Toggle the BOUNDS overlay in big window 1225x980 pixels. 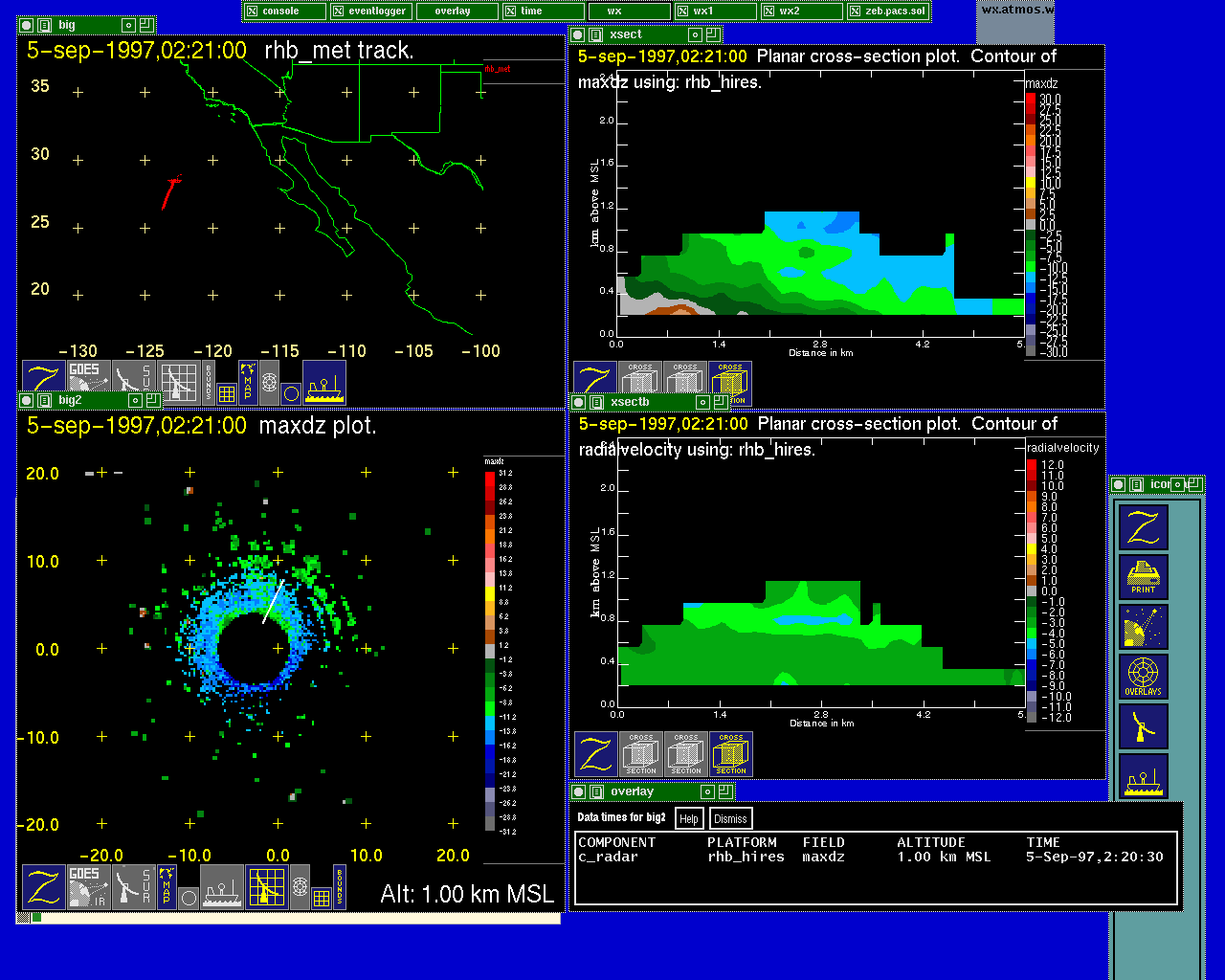pos(209,383)
